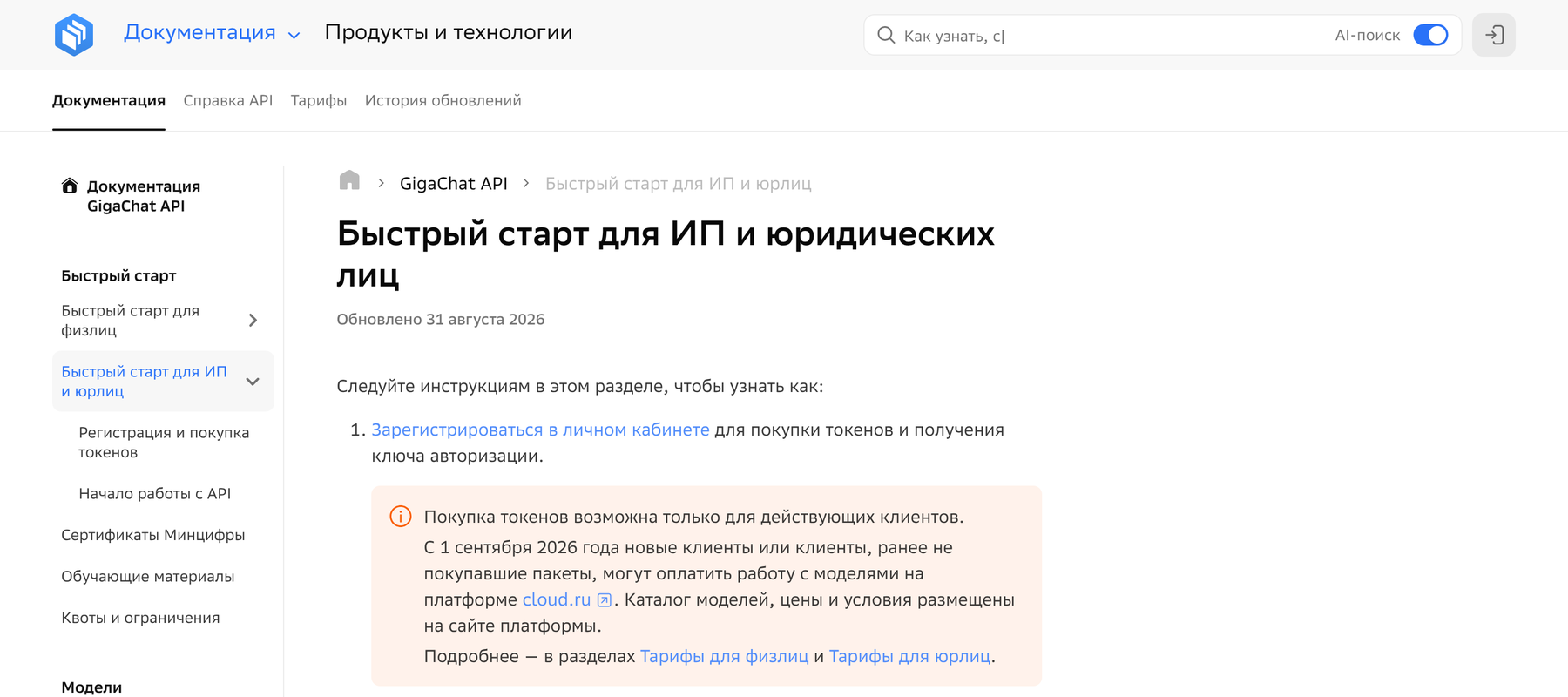Click the house icon beside Документация GigaChat API

[x=70, y=186]
